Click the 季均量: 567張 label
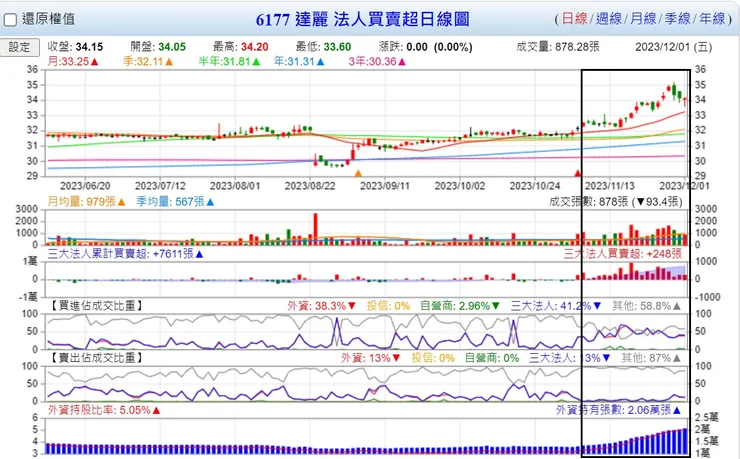 pos(175,201)
